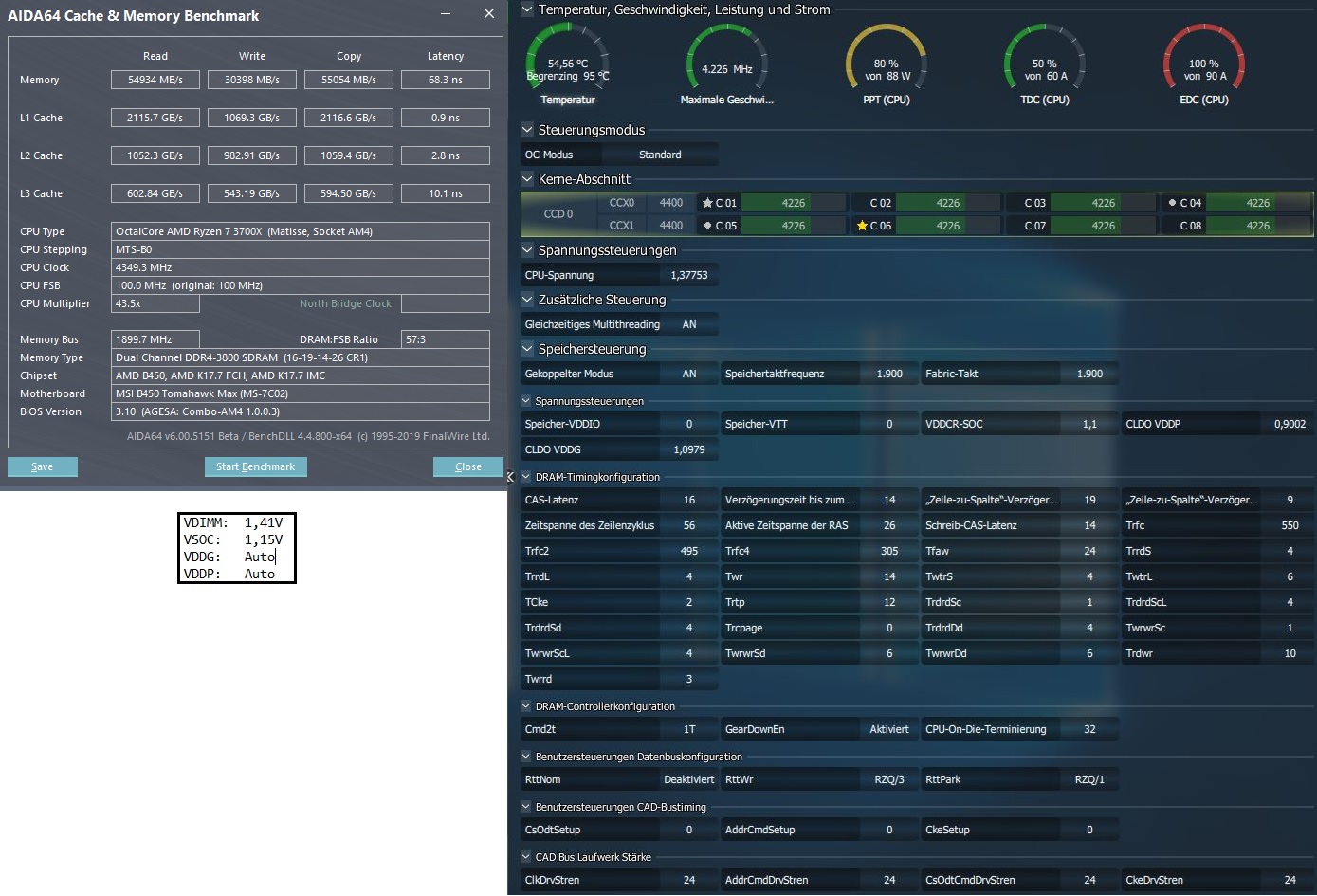Screen dimensions: 1317x896
Task: Click CCX1 frequency 4400
Action: click(x=671, y=226)
